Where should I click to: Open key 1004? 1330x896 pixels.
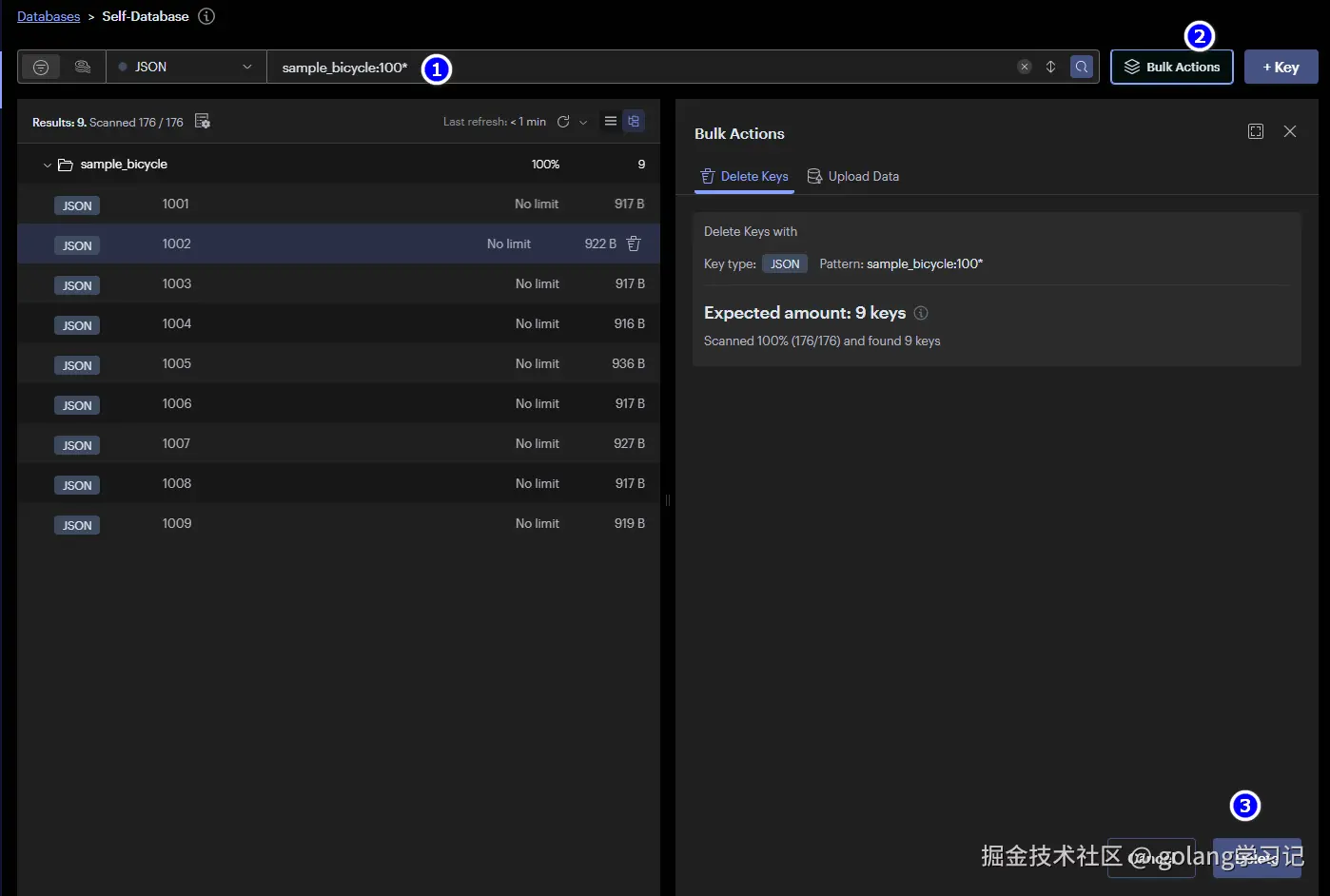tap(339, 324)
